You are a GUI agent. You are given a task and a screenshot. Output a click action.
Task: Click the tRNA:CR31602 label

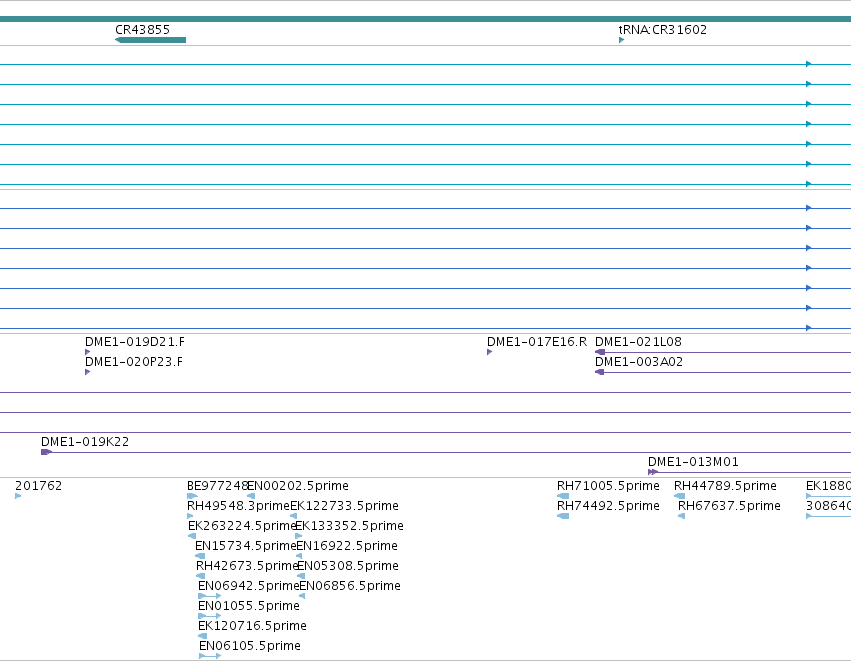click(x=663, y=29)
